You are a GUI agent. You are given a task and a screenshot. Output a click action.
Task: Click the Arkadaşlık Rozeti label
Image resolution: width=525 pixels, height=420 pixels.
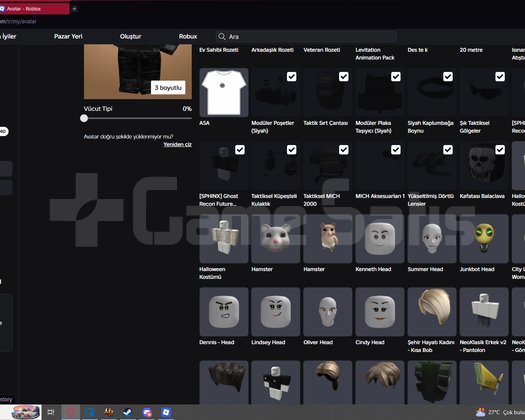pos(273,50)
